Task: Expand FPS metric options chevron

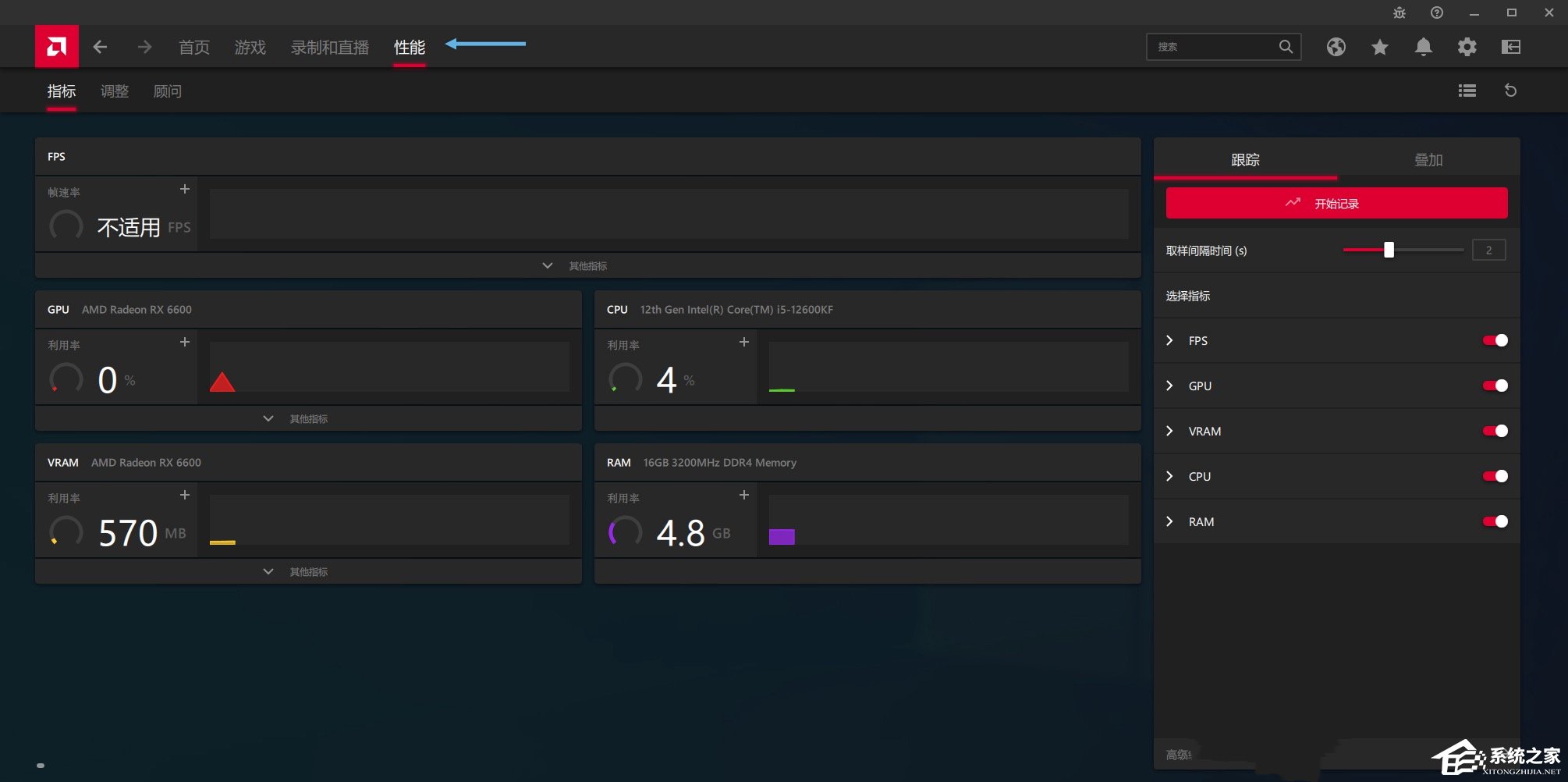Action: tap(1169, 340)
